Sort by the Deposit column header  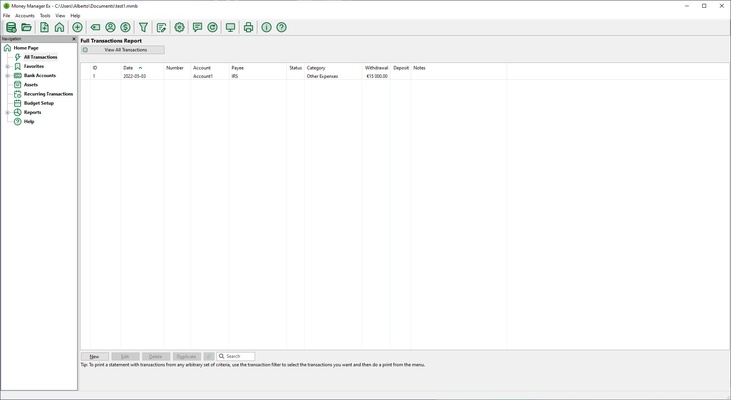[401, 68]
